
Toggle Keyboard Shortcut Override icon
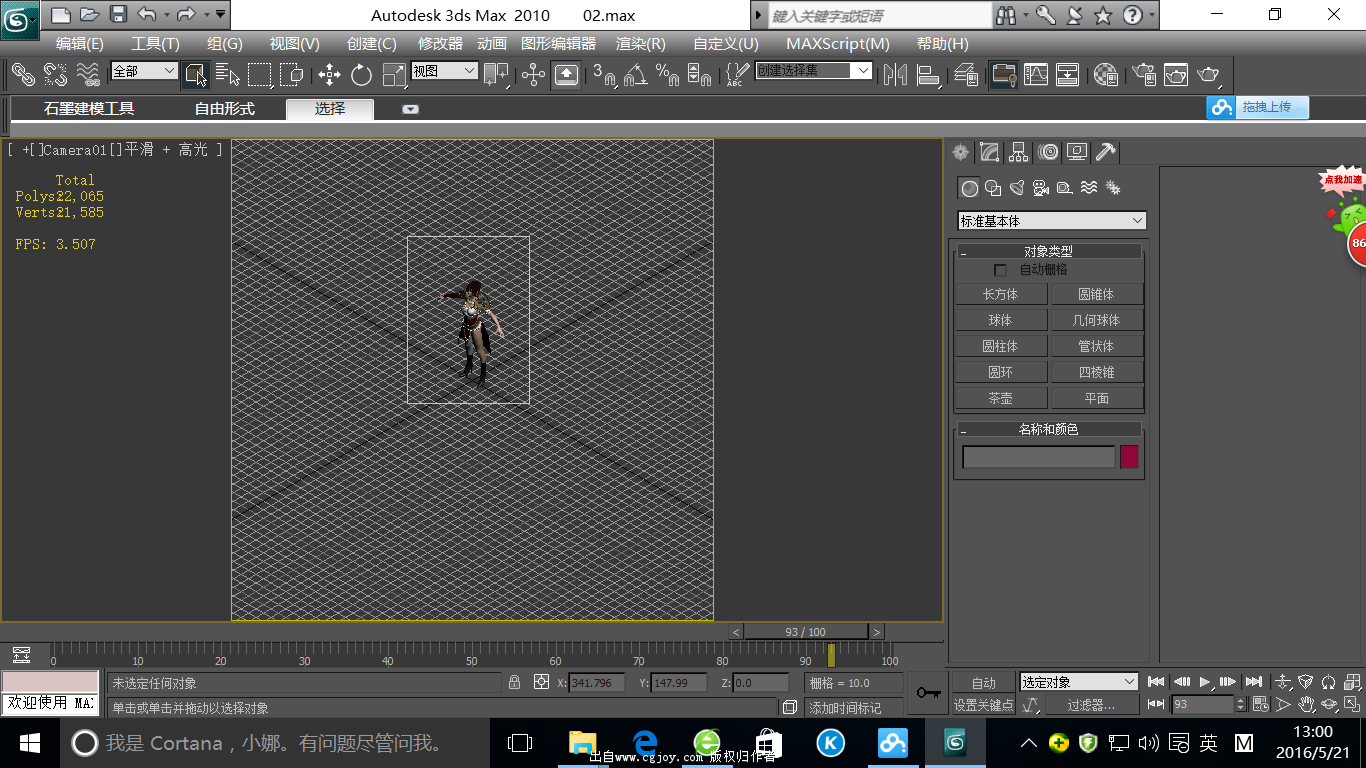click(x=566, y=74)
